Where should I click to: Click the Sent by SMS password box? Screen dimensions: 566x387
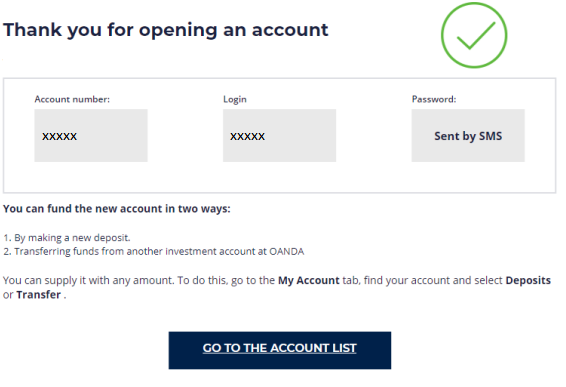click(468, 135)
